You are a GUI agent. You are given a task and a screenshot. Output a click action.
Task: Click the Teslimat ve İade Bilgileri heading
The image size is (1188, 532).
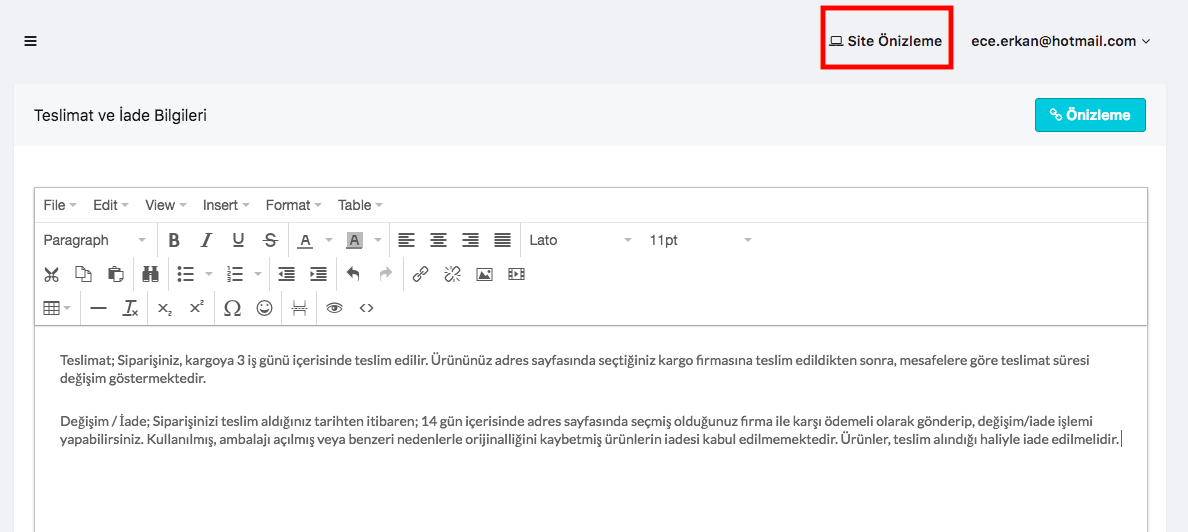pyautogui.click(x=120, y=116)
